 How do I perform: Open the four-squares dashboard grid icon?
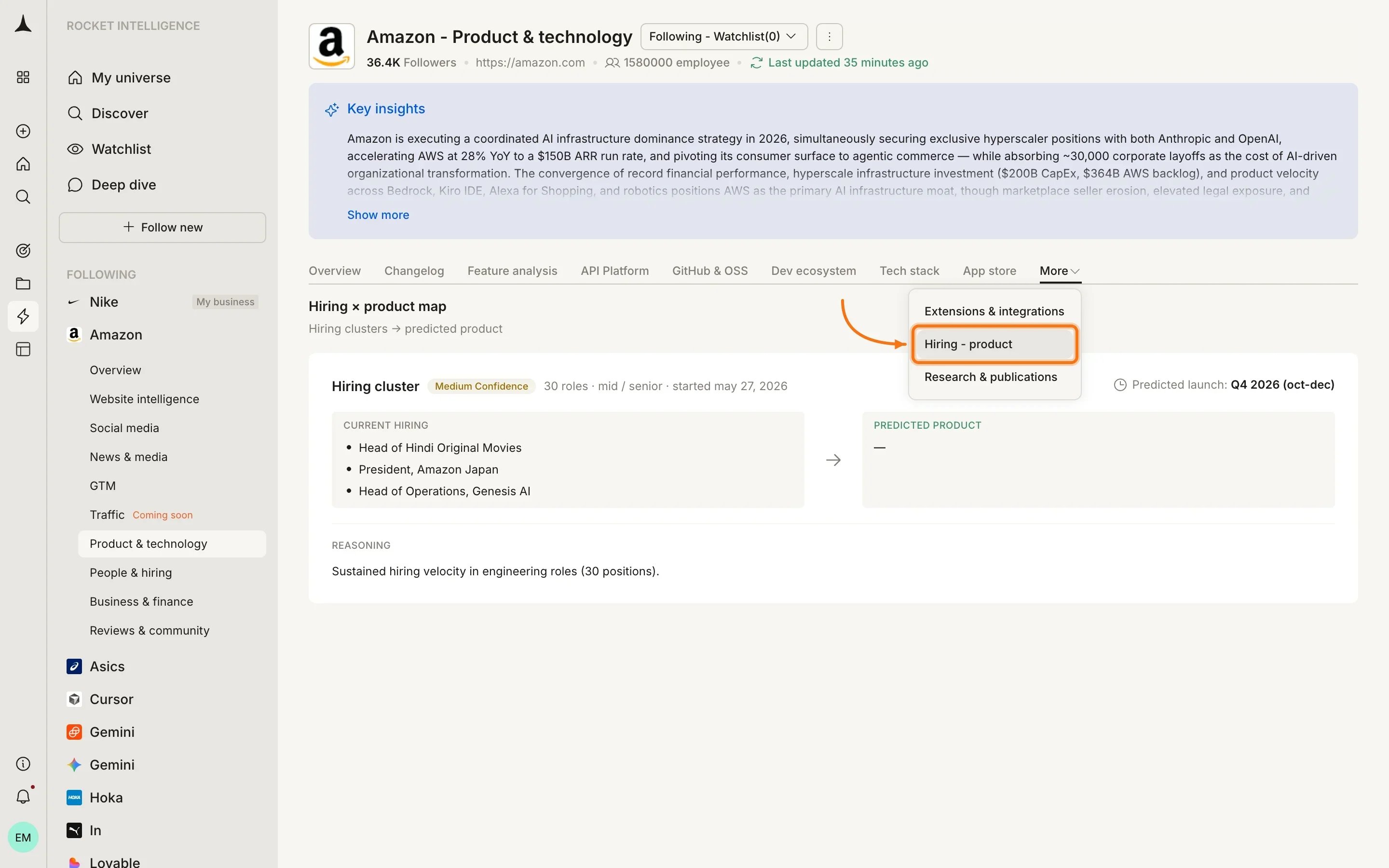point(23,78)
